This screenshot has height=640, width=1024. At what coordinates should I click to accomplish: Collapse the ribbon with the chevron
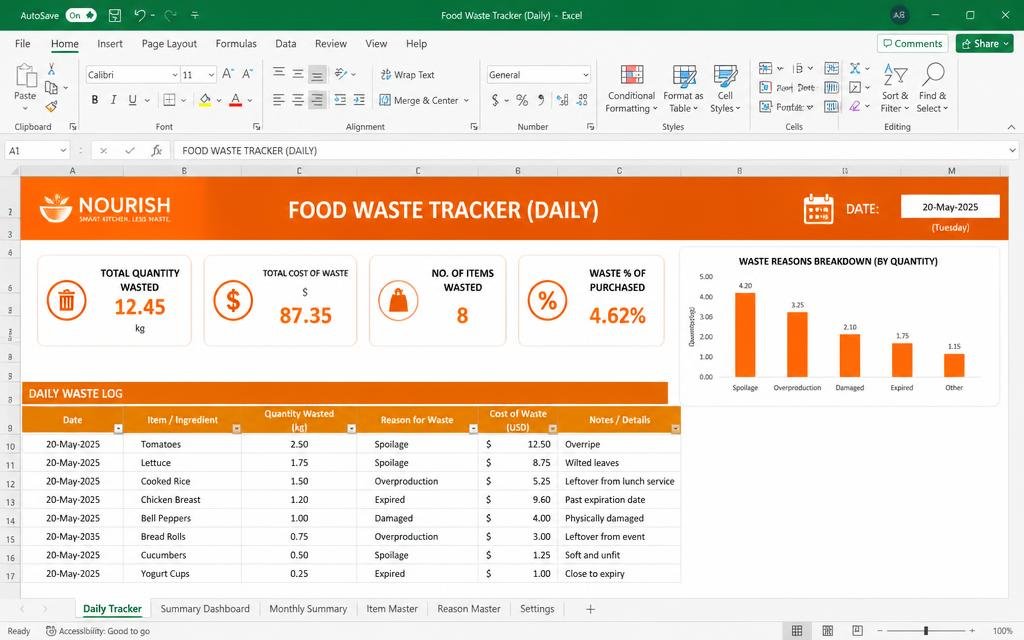pyautogui.click(x=1011, y=127)
